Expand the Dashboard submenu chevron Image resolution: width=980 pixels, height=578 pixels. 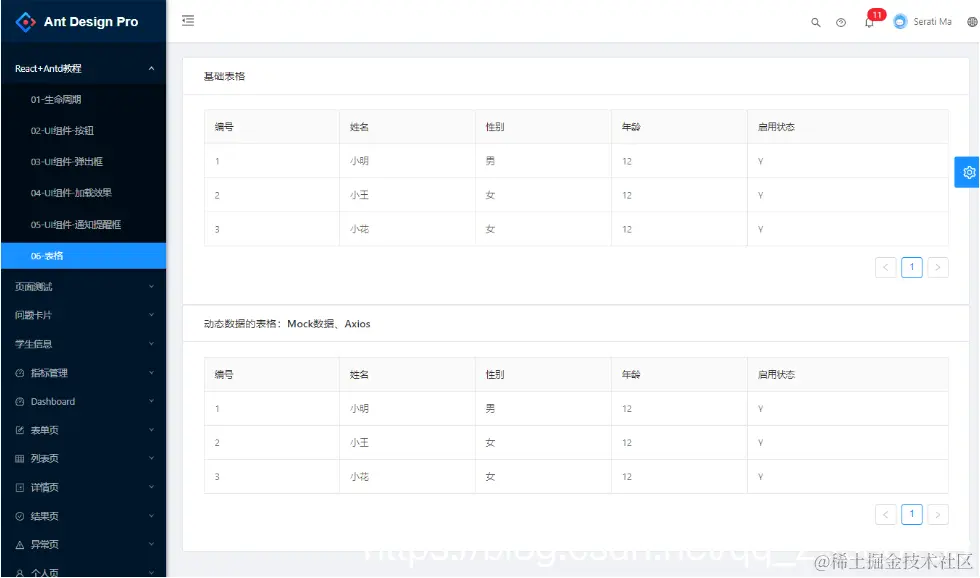[151, 401]
